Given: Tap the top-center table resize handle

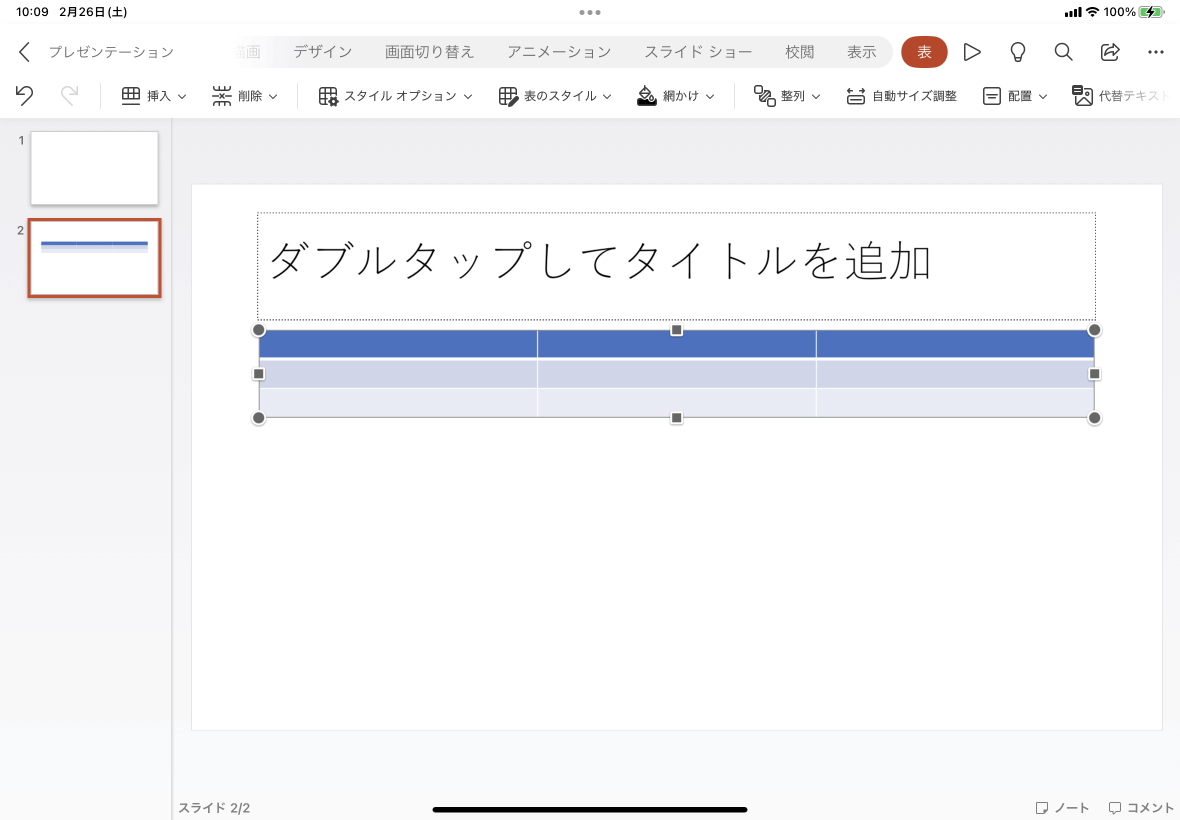Looking at the screenshot, I should point(677,330).
